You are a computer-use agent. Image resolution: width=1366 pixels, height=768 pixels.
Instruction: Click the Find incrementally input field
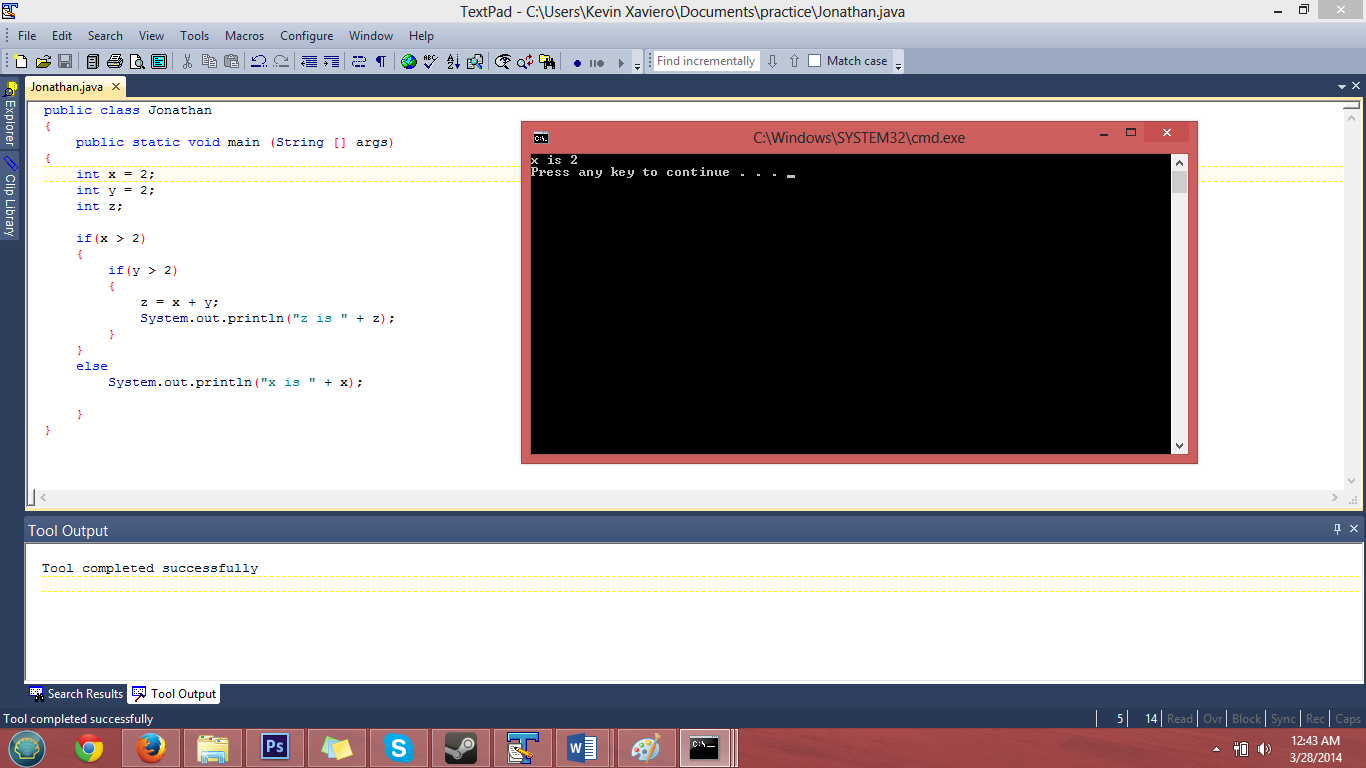[706, 61]
